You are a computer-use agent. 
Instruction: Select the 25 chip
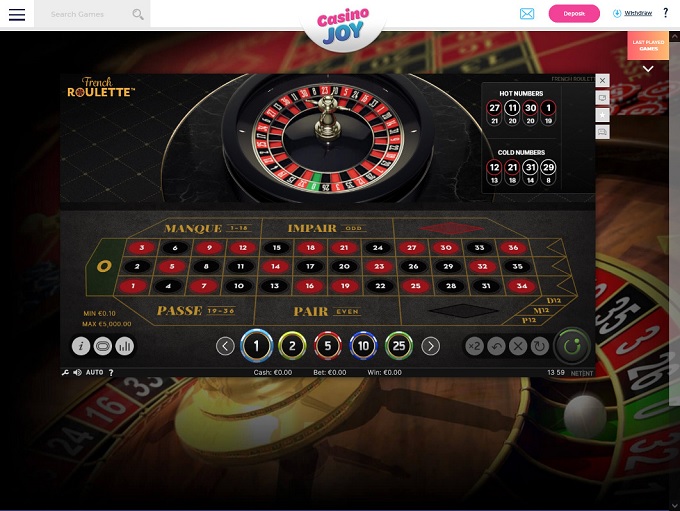399,346
